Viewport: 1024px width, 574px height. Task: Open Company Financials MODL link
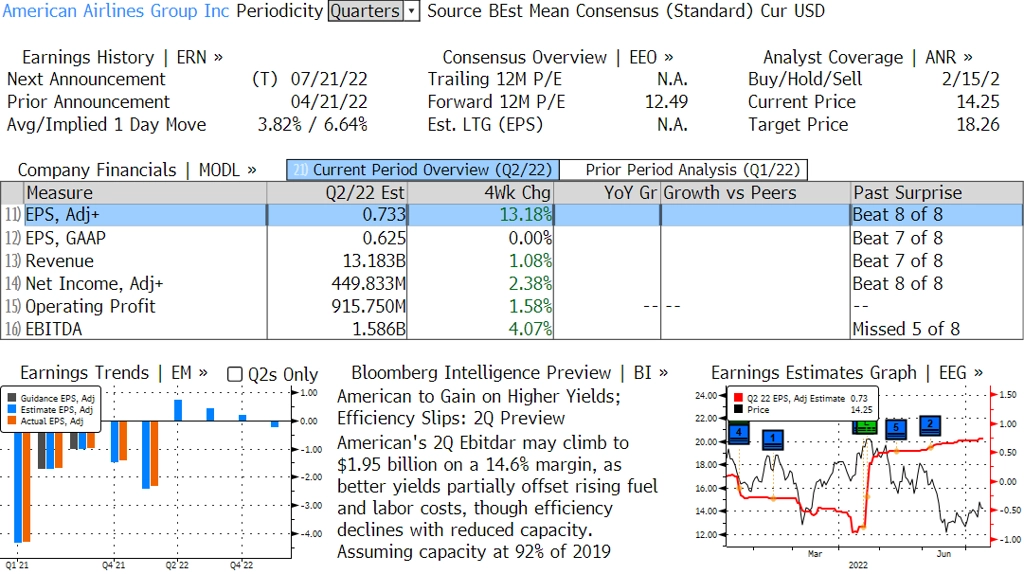[x=137, y=170]
